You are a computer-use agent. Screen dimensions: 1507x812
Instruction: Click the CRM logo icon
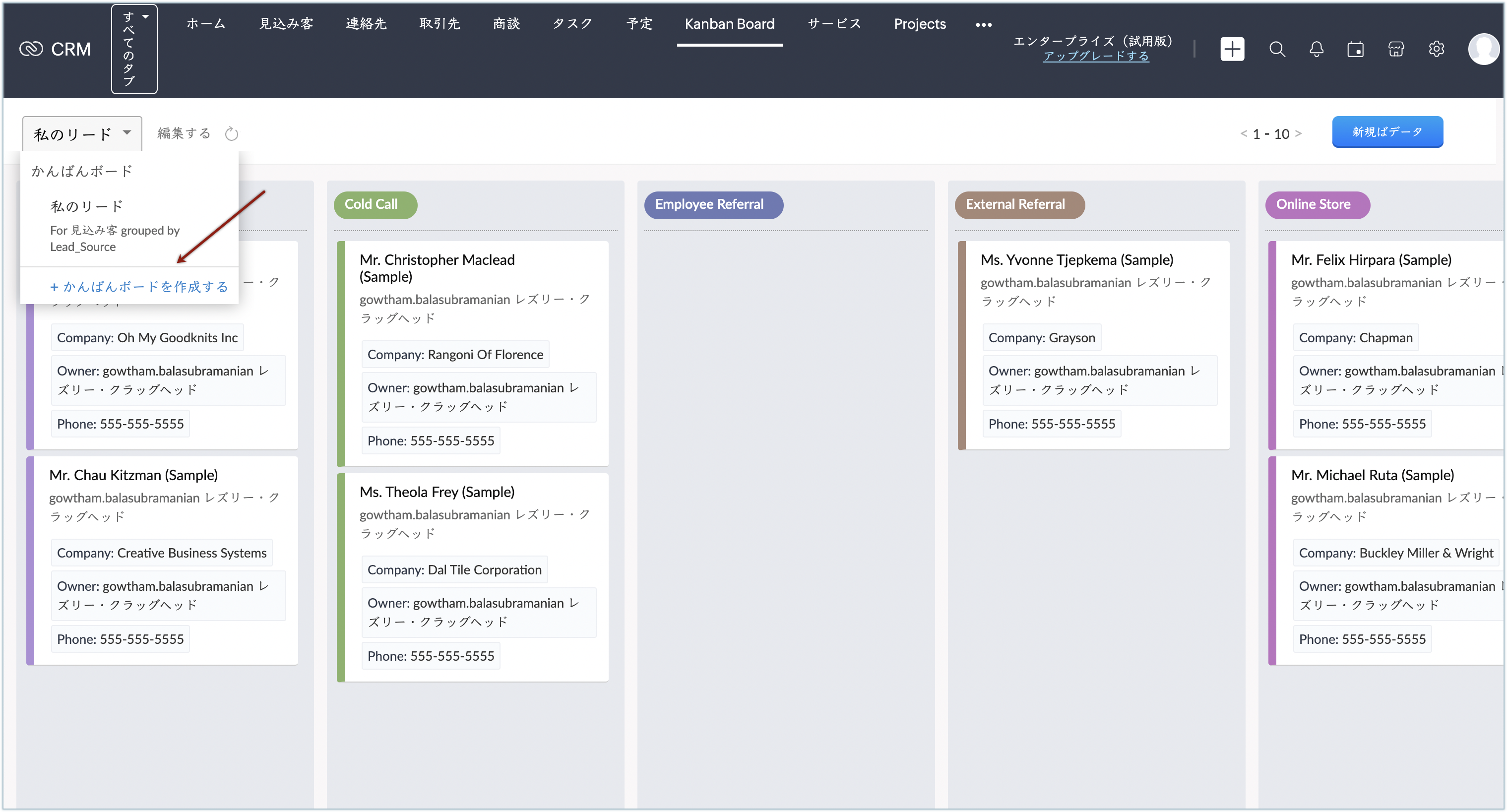coord(31,49)
